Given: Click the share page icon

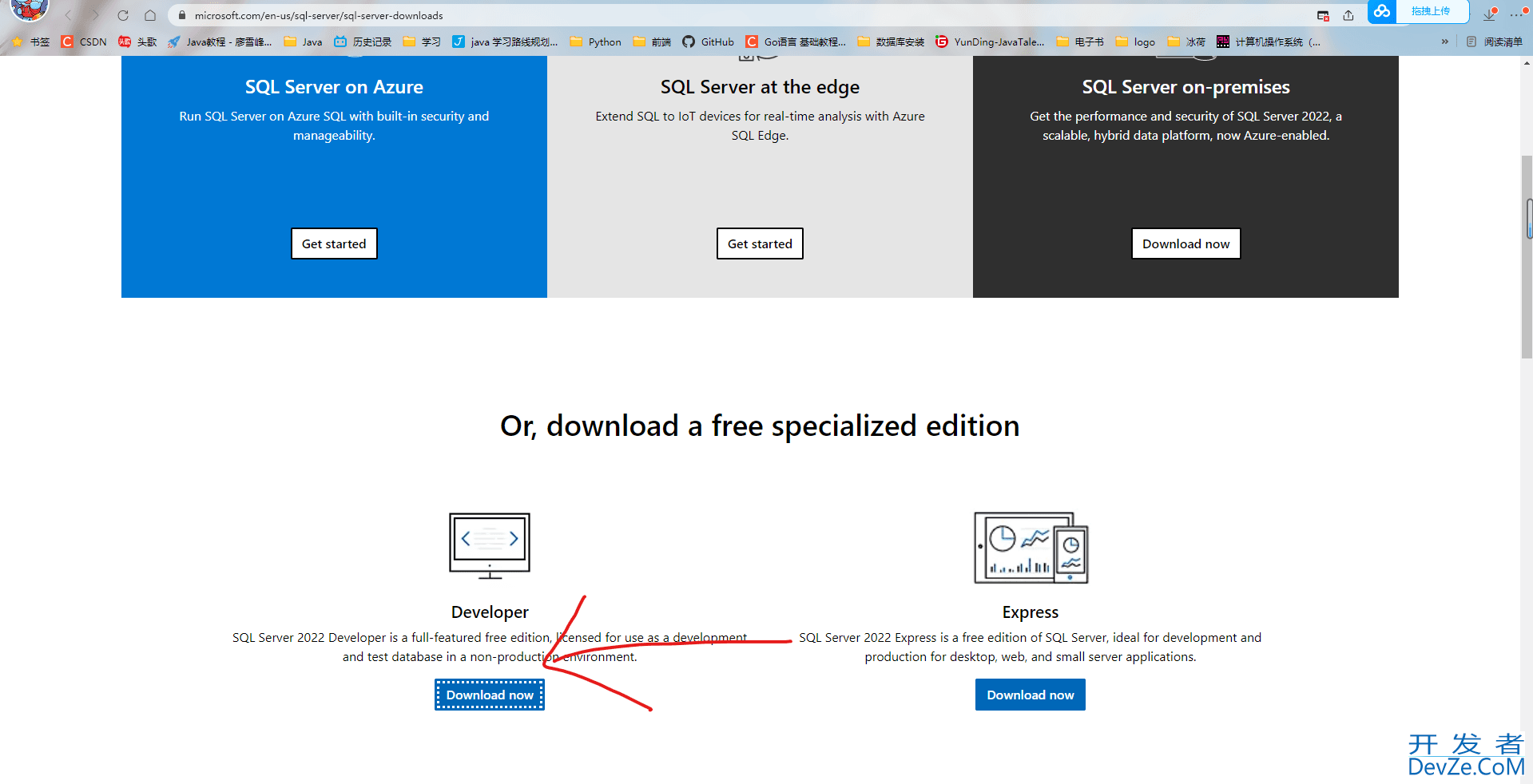Looking at the screenshot, I should [x=1348, y=15].
